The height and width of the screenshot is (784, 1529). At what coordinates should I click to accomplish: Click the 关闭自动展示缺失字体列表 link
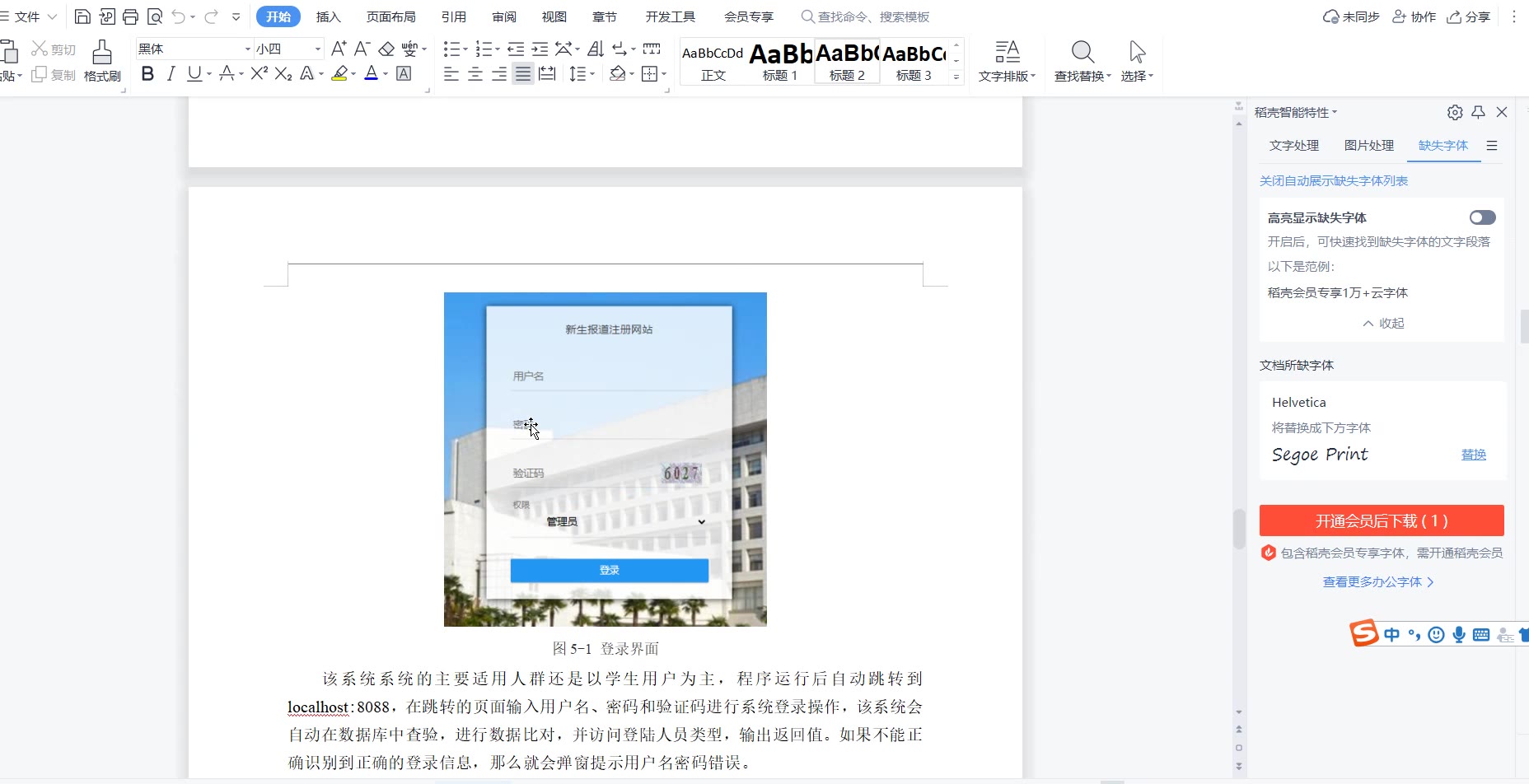point(1334,180)
